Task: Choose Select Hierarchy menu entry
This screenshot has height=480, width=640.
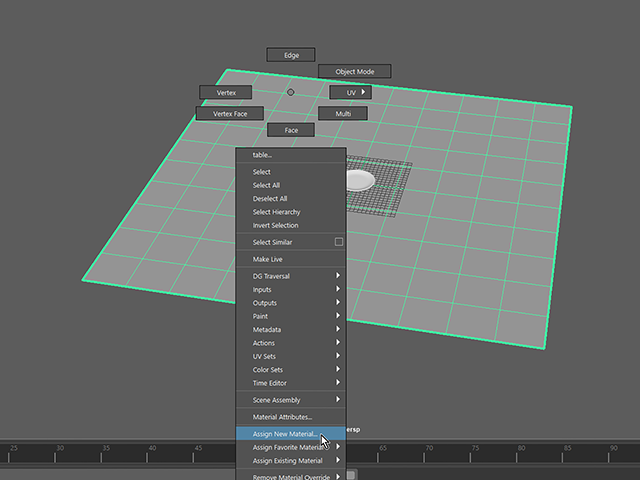Action: [x=291, y=212]
